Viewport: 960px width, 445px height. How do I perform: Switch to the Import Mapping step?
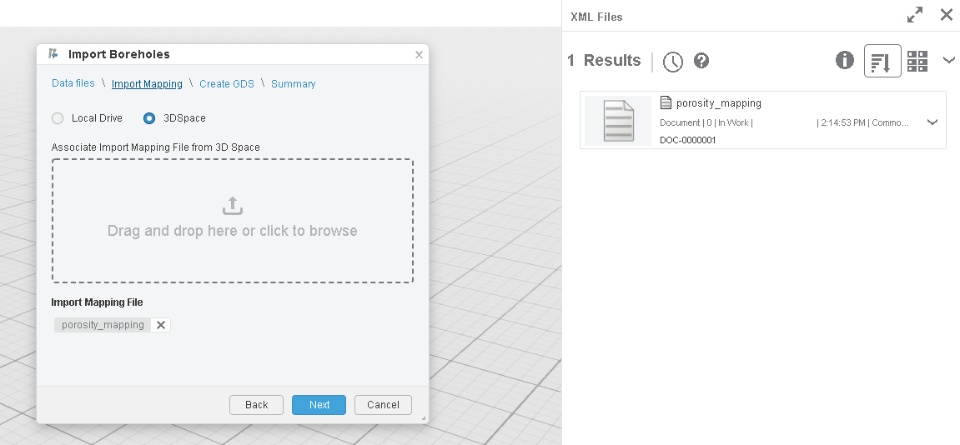(147, 84)
